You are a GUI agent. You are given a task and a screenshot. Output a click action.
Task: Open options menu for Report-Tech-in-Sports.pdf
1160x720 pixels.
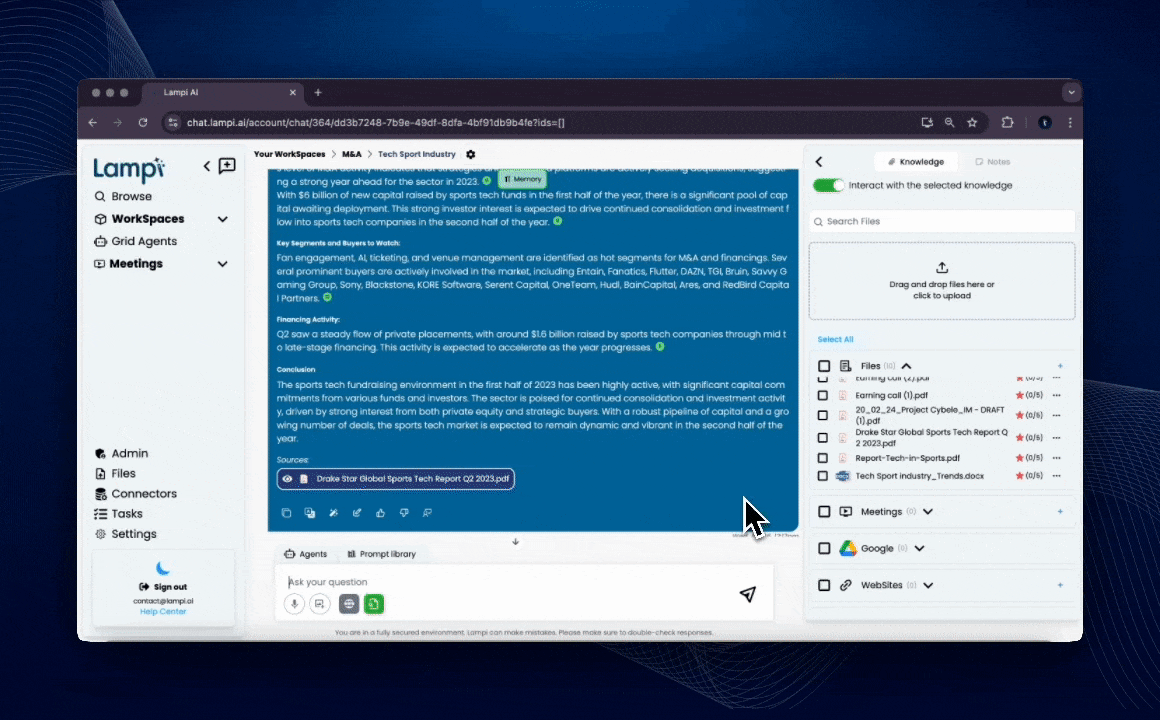point(1056,458)
